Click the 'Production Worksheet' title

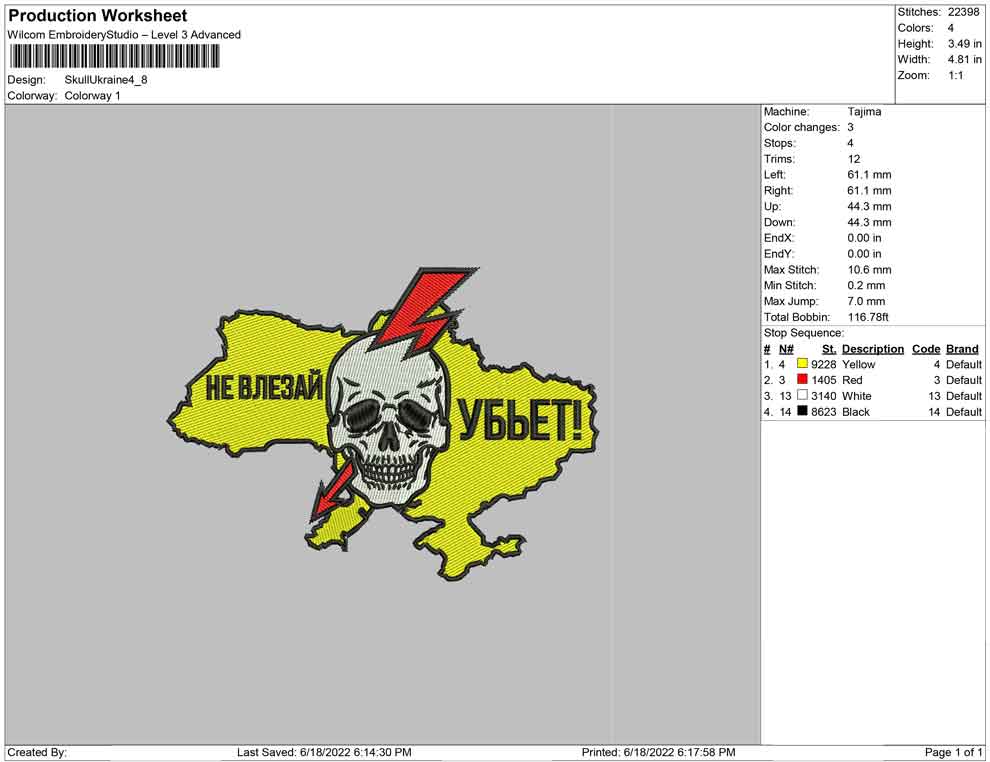pos(98,16)
